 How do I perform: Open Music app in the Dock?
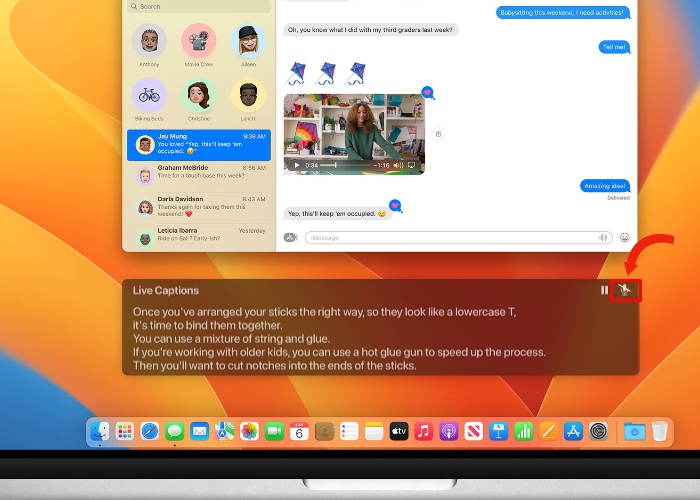(x=424, y=432)
